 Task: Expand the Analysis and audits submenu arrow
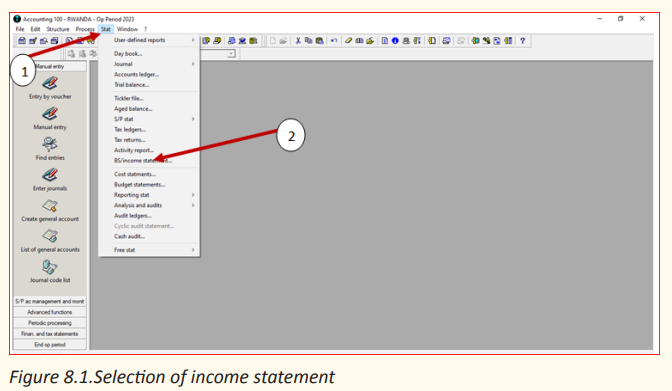click(x=193, y=205)
